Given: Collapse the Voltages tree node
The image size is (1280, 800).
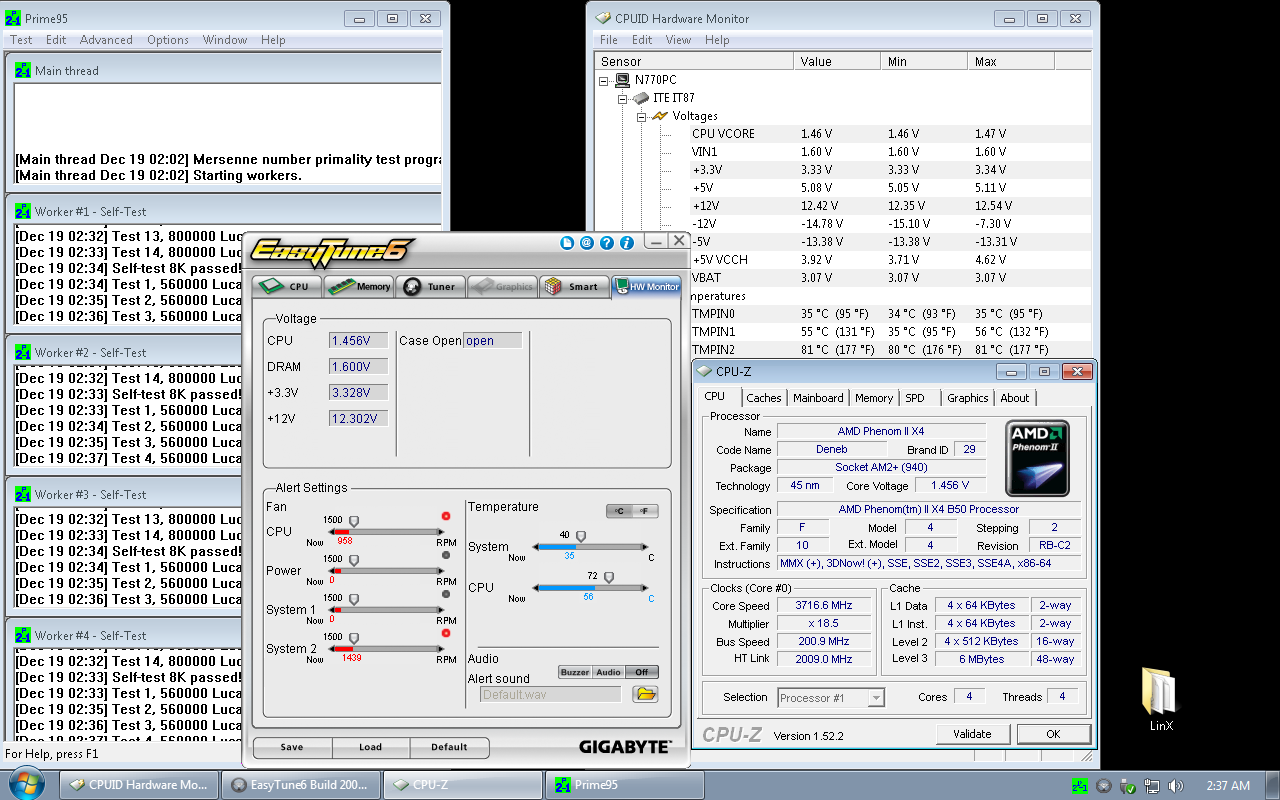Looking at the screenshot, I should click(x=641, y=116).
